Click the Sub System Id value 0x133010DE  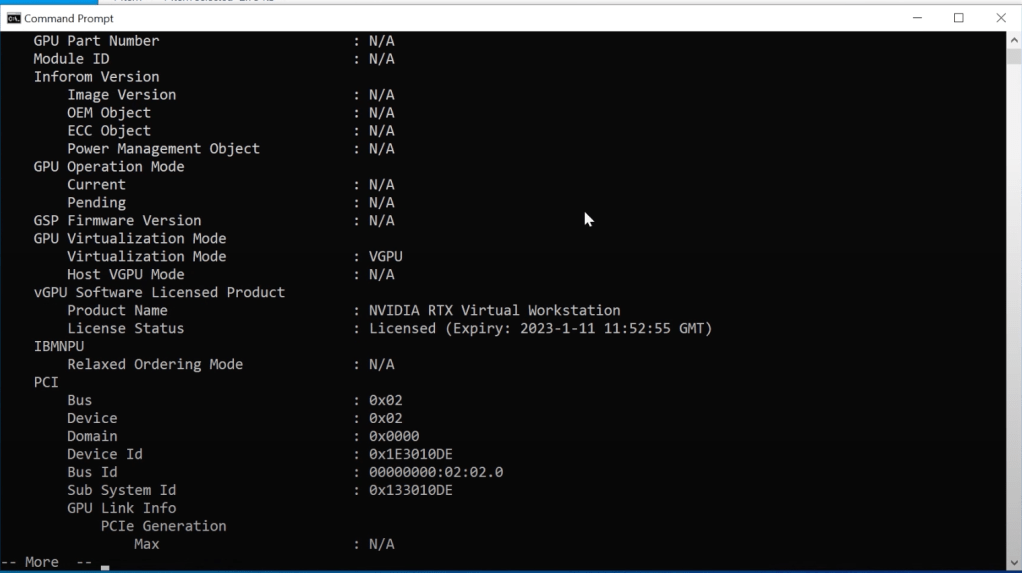pyautogui.click(x=410, y=490)
